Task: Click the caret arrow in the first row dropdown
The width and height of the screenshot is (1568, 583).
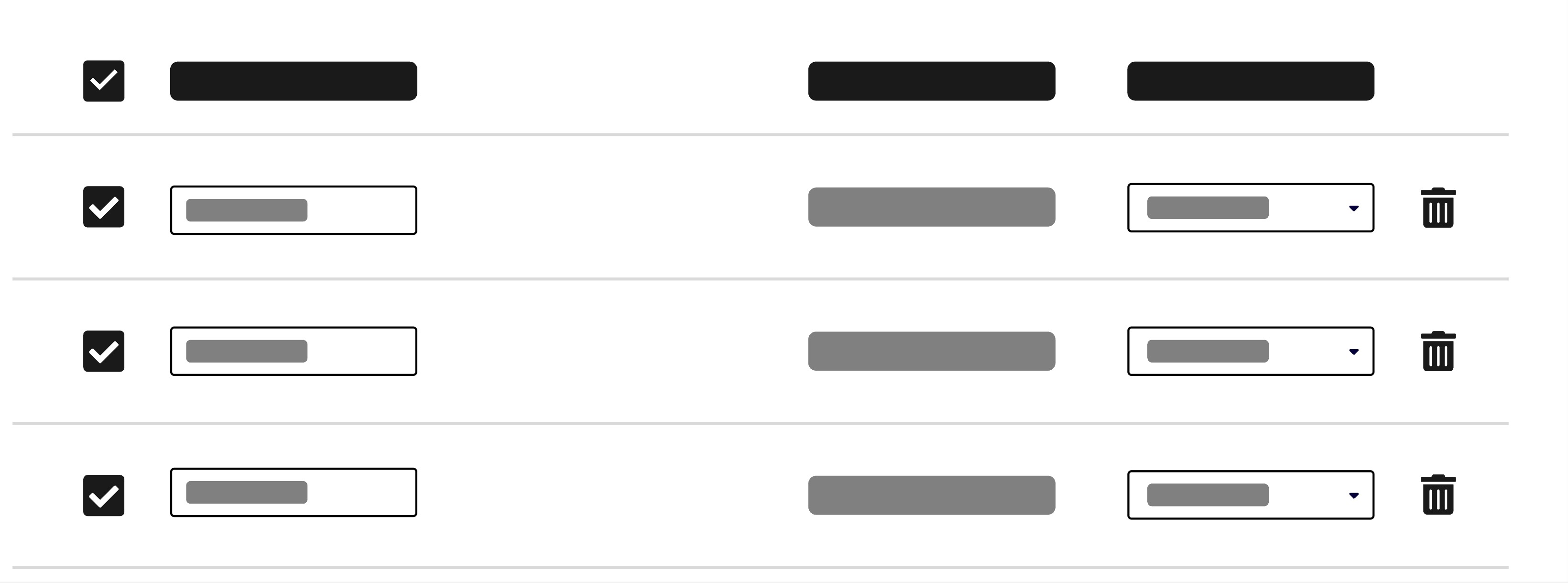Action: click(1354, 209)
